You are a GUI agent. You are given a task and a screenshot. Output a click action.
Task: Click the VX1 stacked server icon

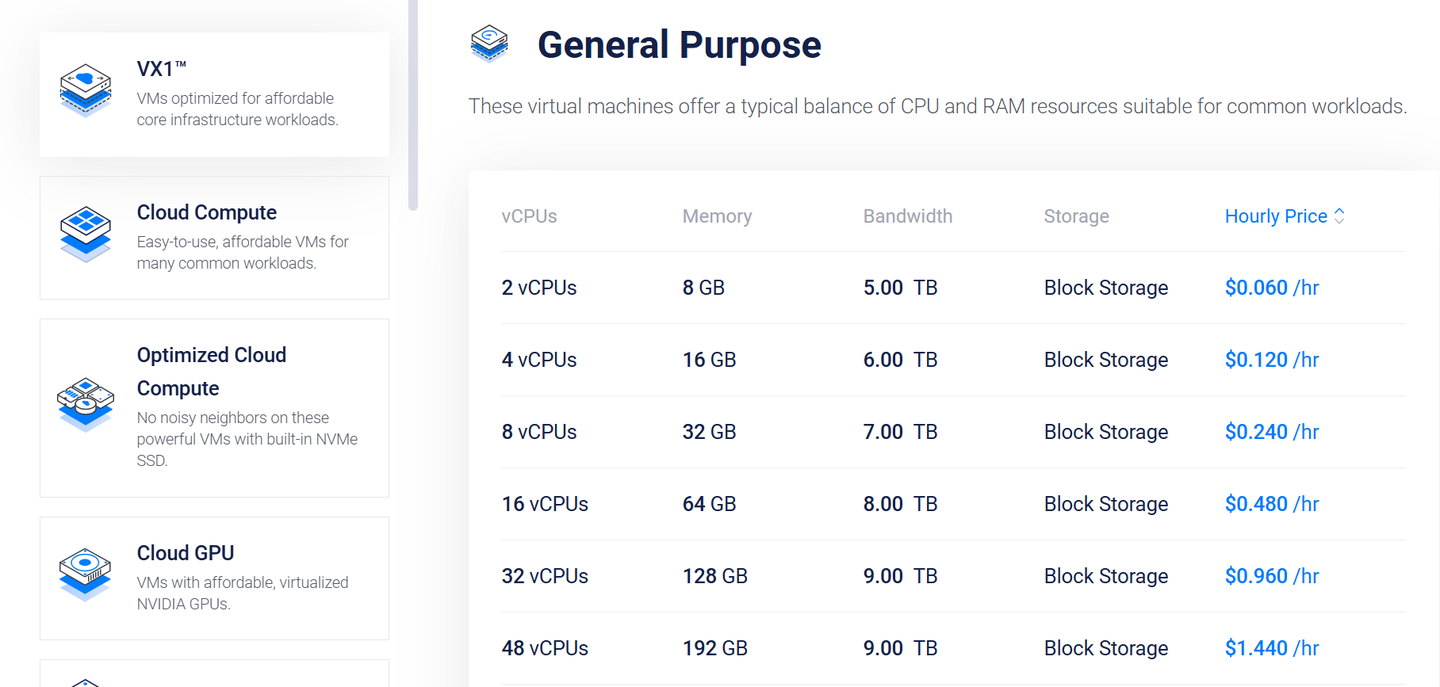(85, 90)
